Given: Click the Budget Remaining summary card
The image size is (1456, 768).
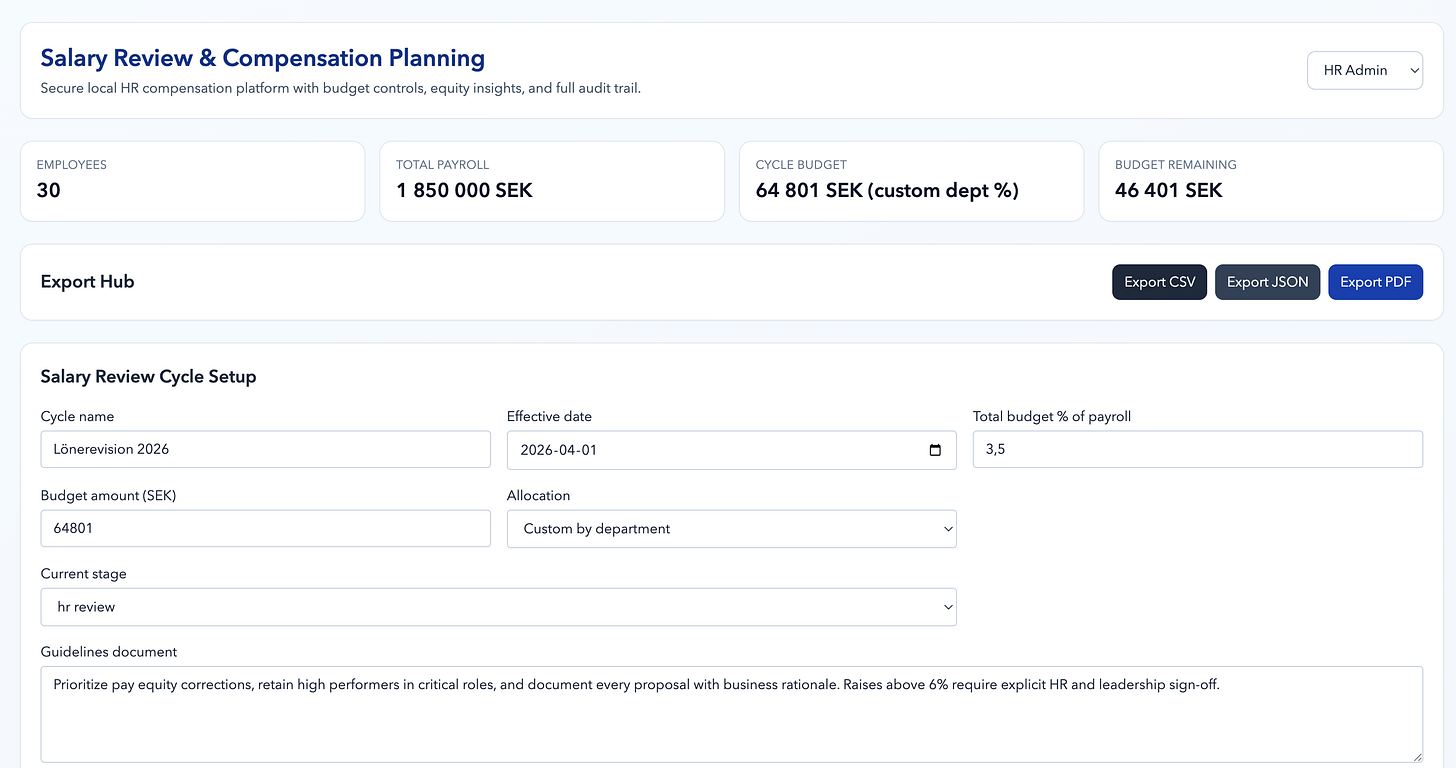Looking at the screenshot, I should [1270, 181].
